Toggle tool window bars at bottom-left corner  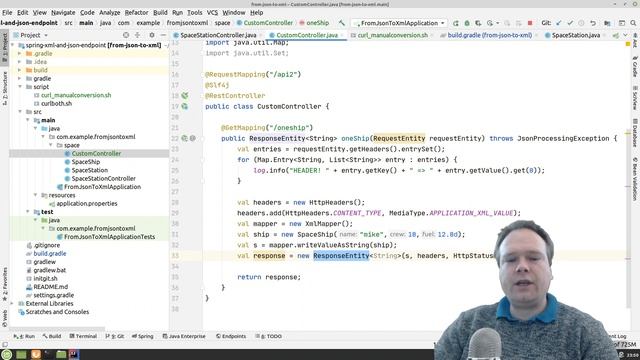(4, 344)
